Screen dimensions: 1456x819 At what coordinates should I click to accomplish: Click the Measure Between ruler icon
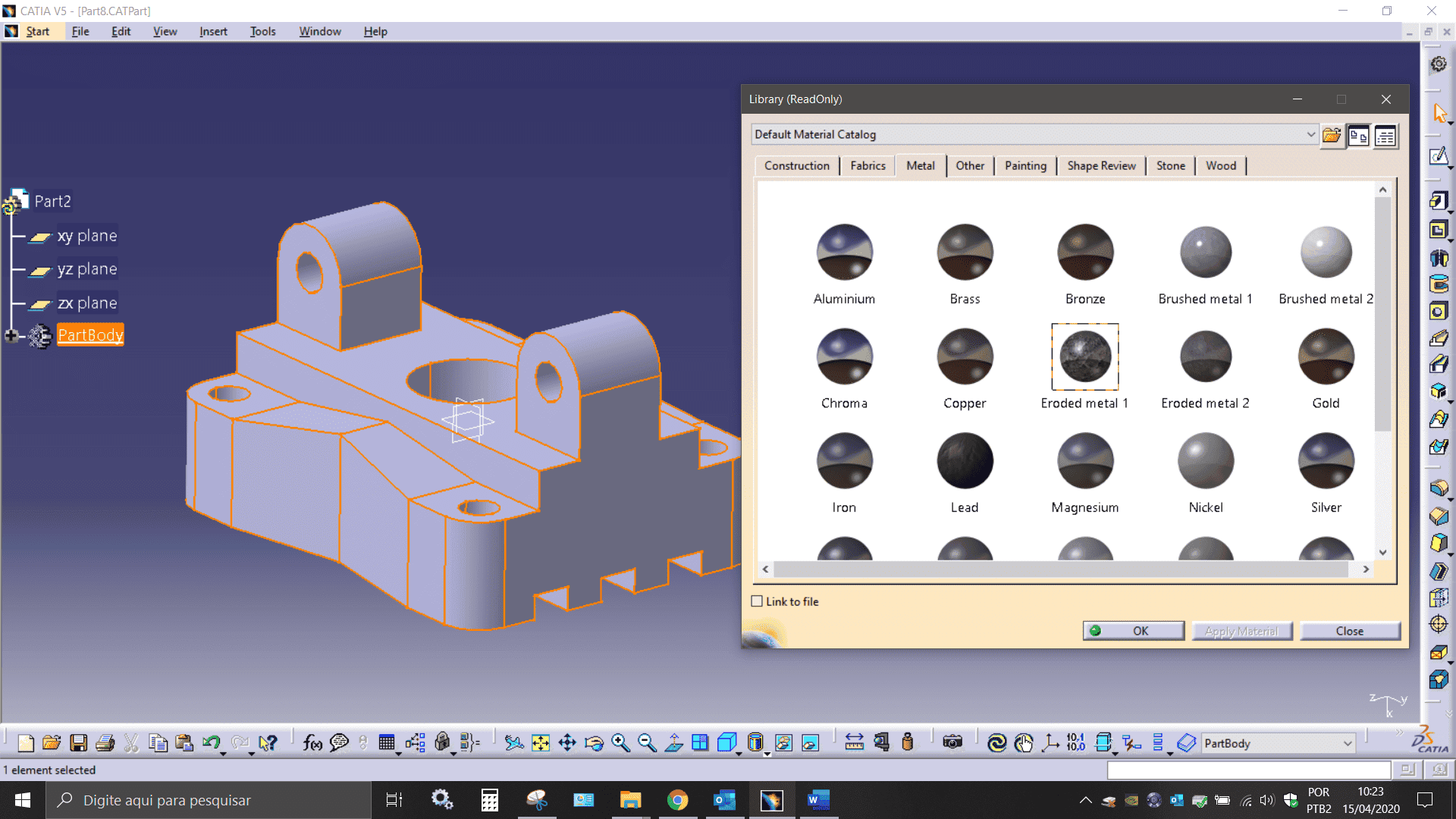855,743
